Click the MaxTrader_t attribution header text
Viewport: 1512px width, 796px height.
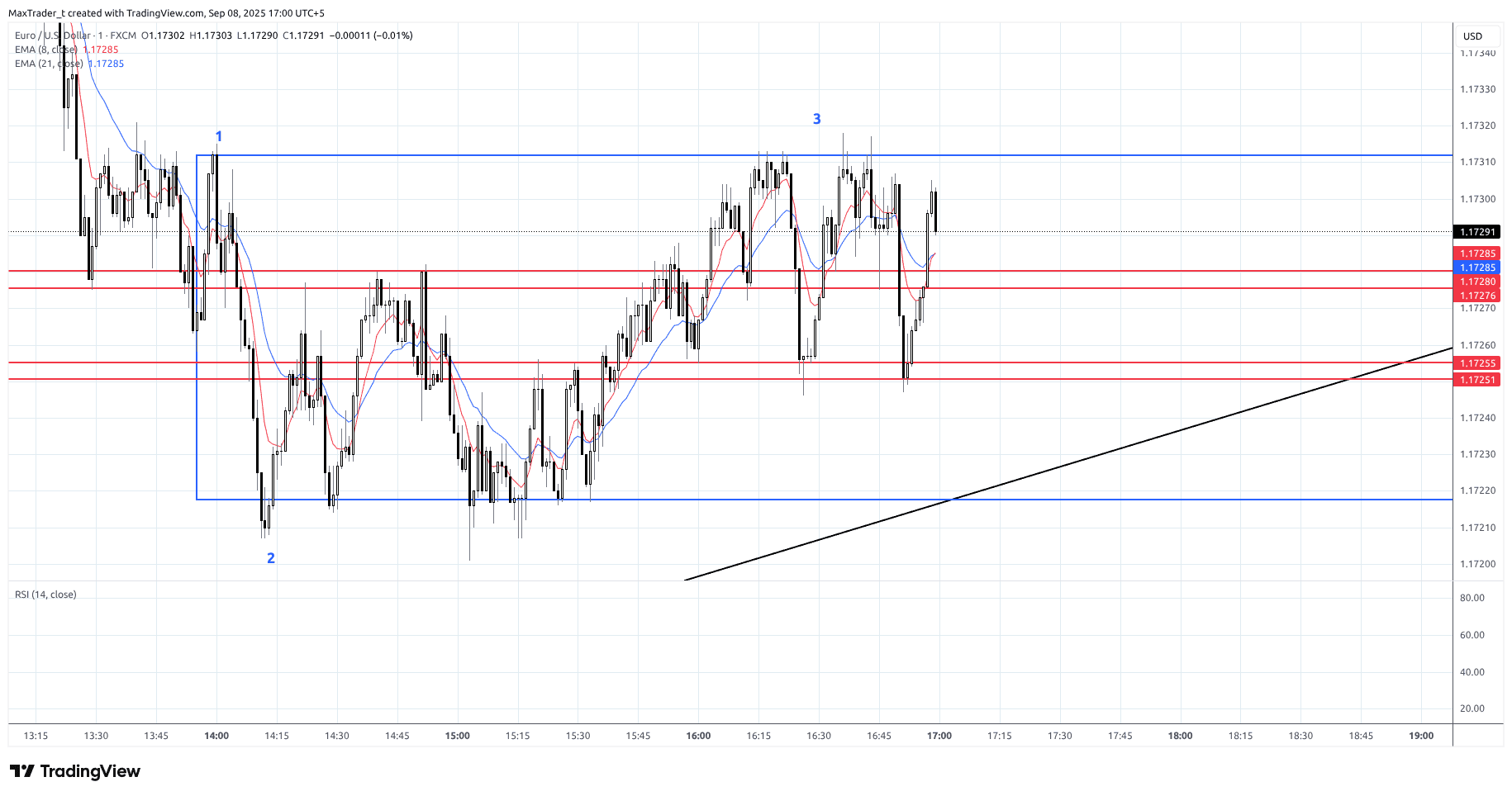click(166, 13)
